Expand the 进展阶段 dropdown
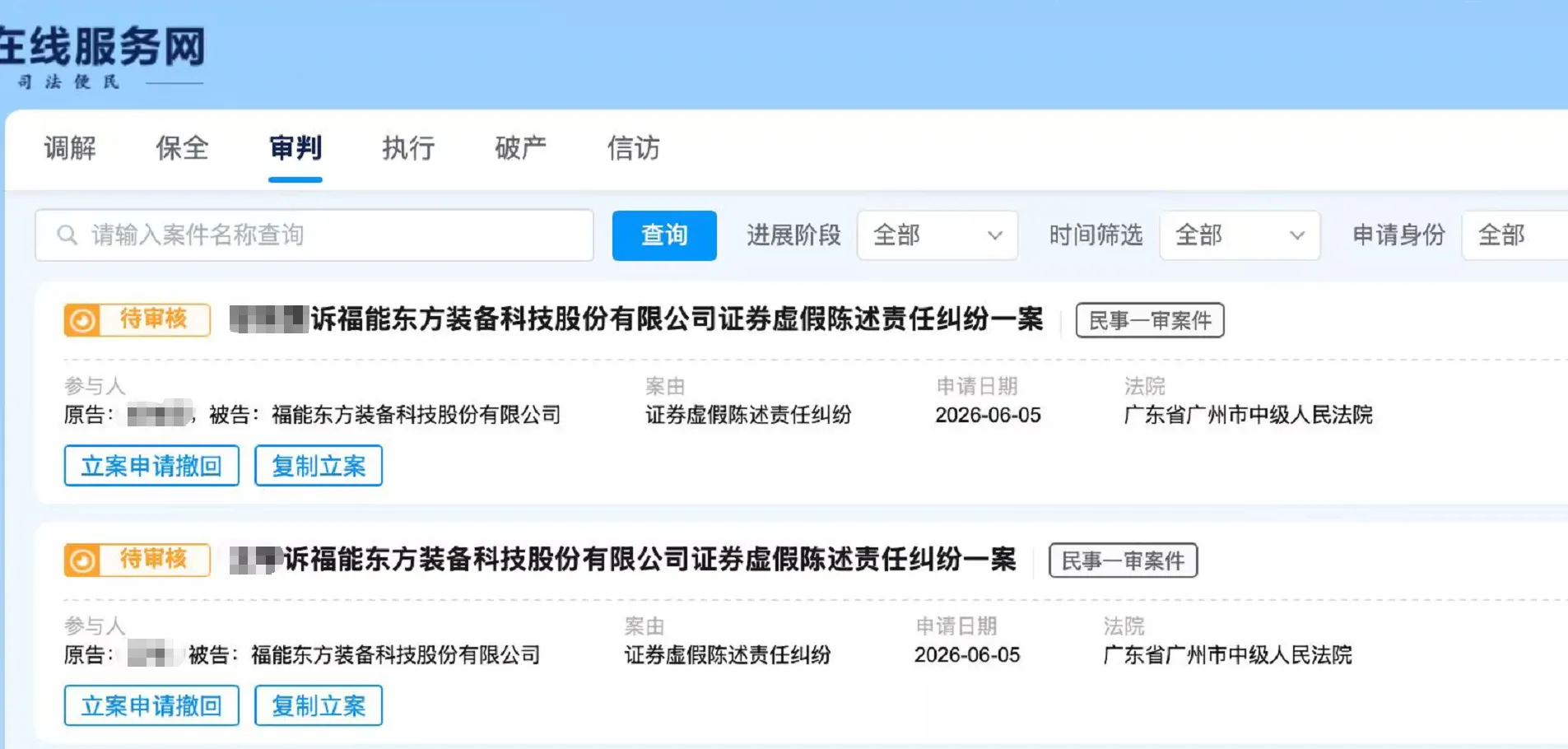 tap(938, 235)
